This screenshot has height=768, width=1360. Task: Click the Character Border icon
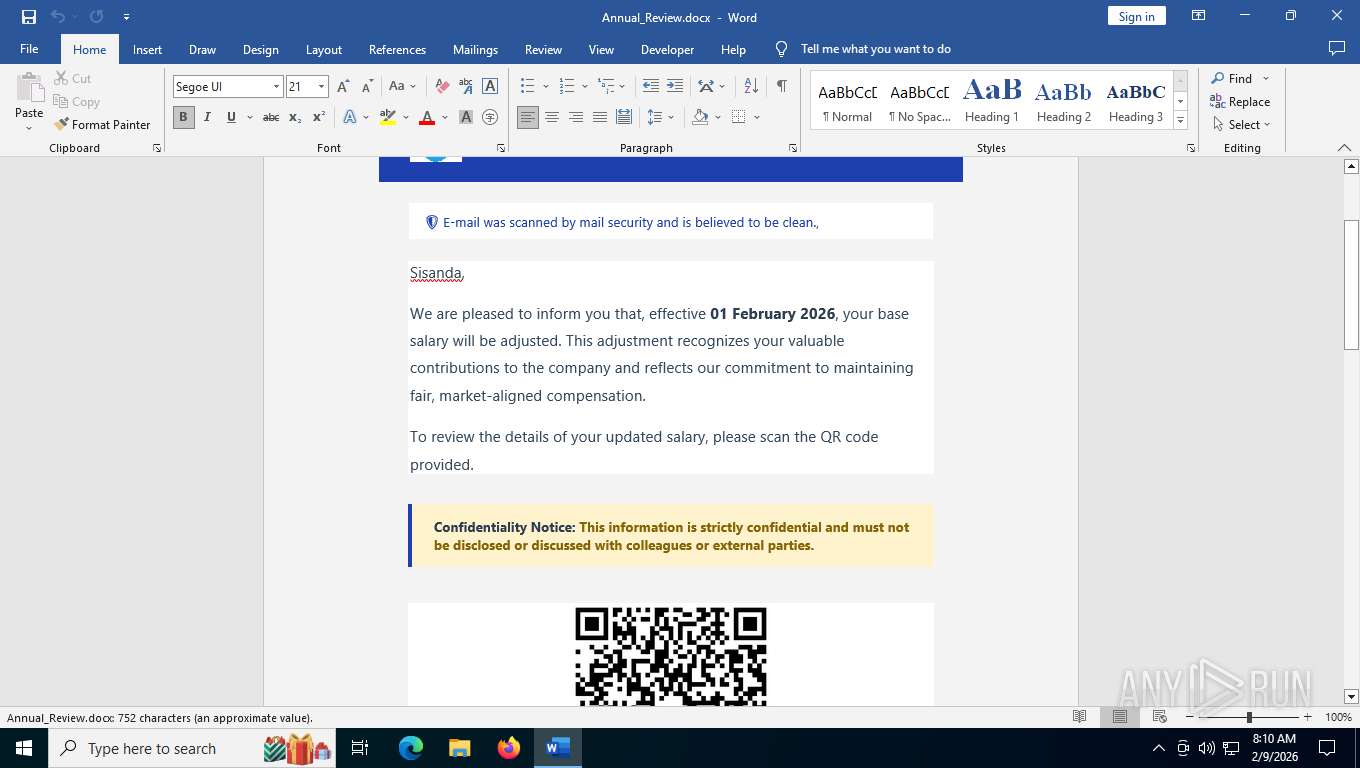pos(490,86)
